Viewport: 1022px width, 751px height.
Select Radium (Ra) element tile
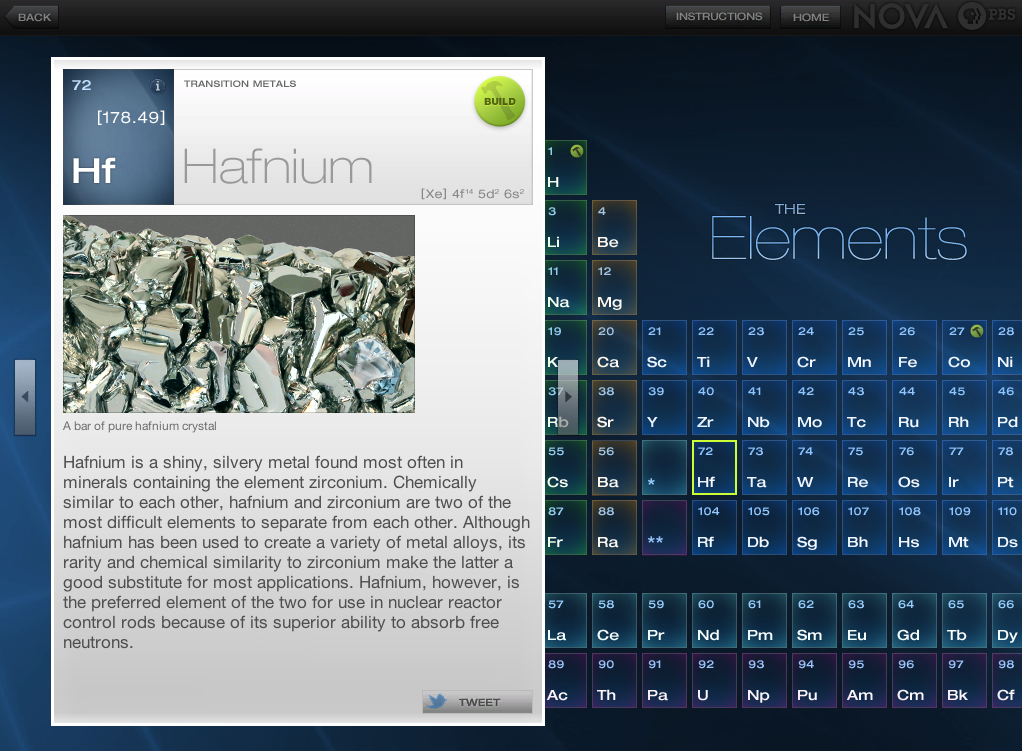click(x=614, y=527)
